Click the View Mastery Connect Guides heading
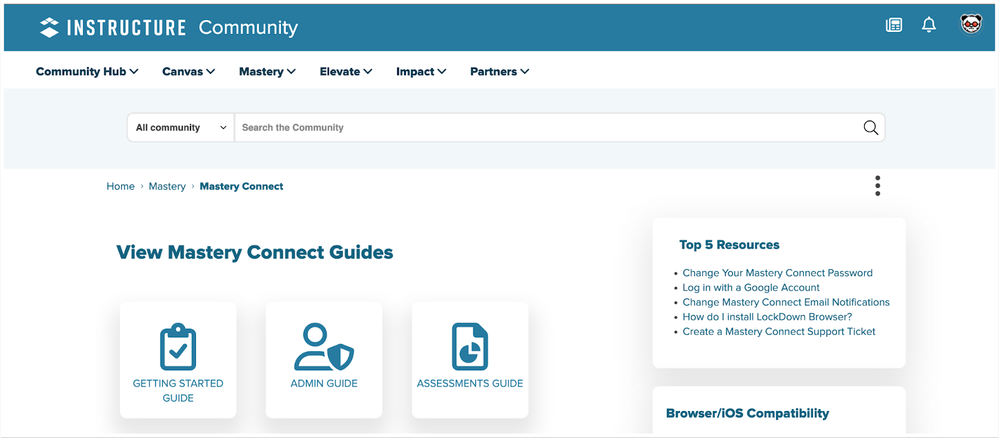Image resolution: width=999 pixels, height=438 pixels. click(255, 252)
